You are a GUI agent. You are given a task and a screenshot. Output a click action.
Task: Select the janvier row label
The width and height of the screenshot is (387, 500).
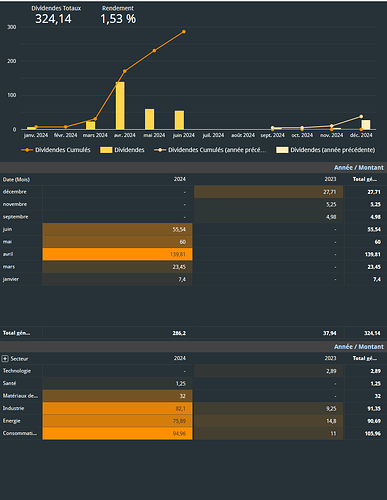pyautogui.click(x=11, y=279)
